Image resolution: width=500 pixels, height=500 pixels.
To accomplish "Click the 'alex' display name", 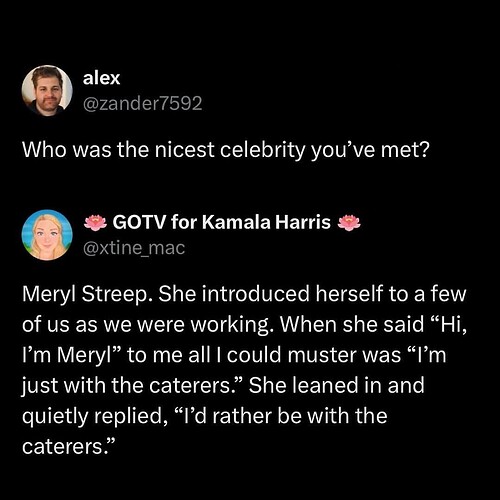I will [x=101, y=78].
